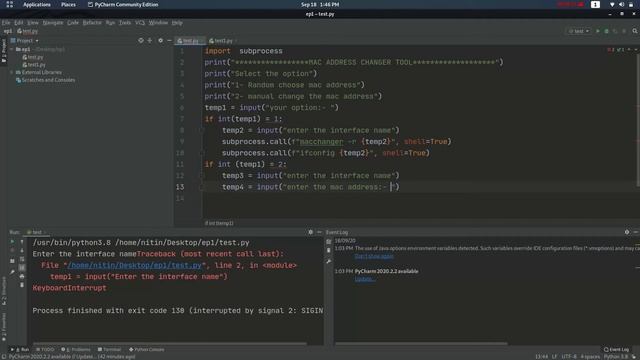Viewport: 640px width, 360px height.
Task: Open the GNOME Places menu
Action: click(68, 4)
